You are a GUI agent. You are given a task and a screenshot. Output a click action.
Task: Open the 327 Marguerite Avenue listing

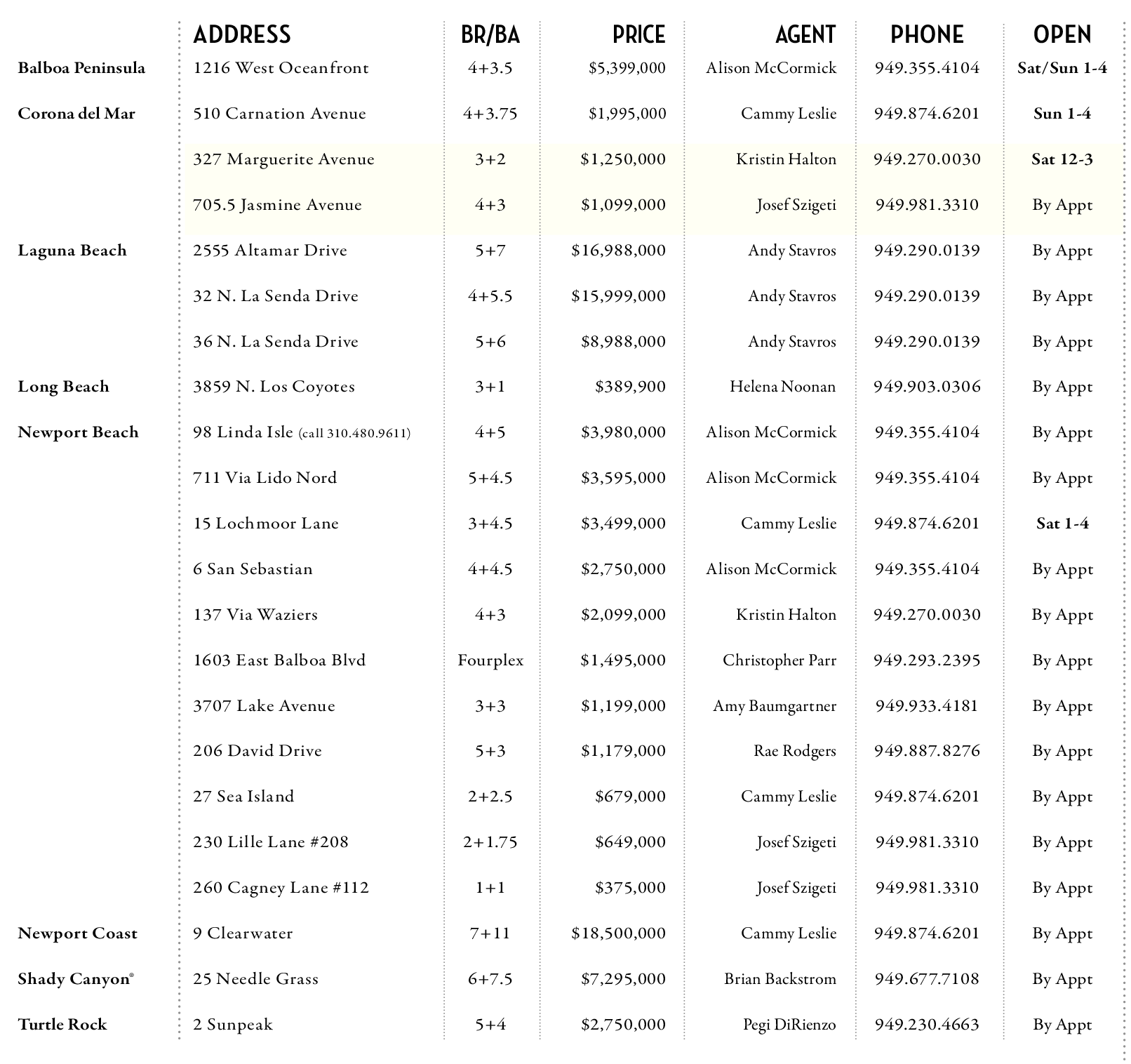(283, 159)
